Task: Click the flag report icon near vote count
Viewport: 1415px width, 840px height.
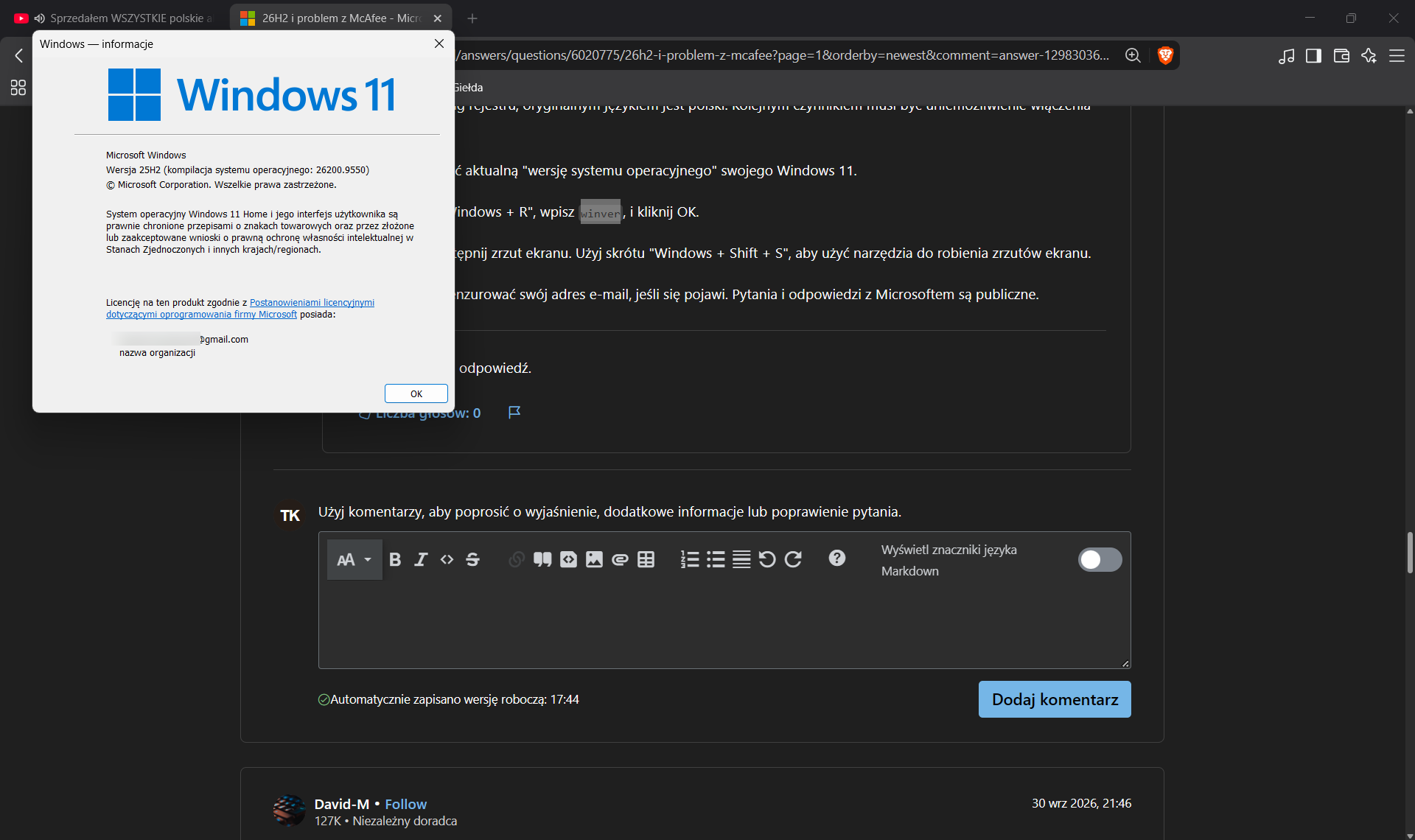Action: [x=514, y=413]
